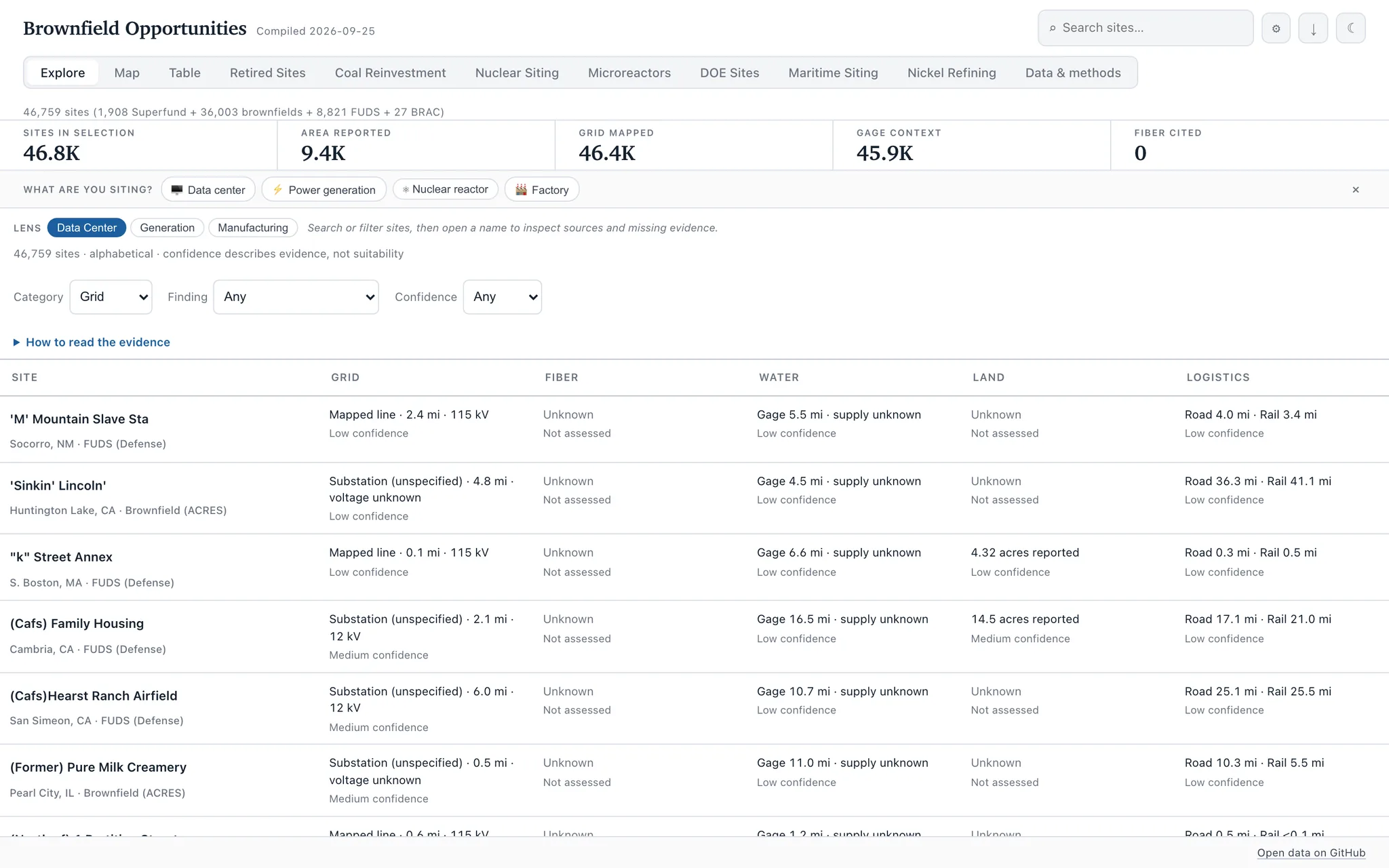Open 'M' Mountain Slave Sta site
This screenshot has height=868, width=1389.
point(79,419)
